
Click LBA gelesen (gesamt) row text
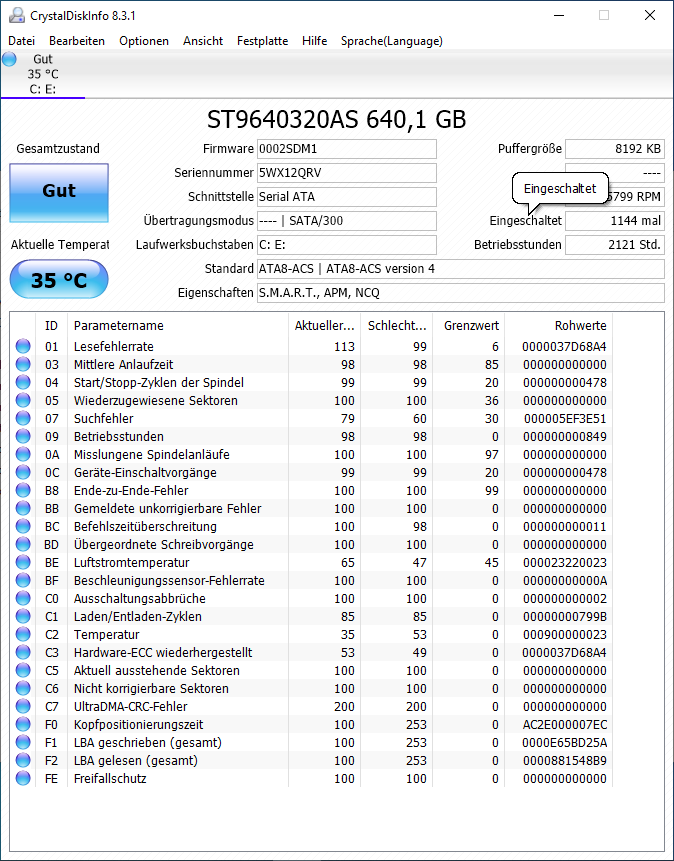click(136, 761)
